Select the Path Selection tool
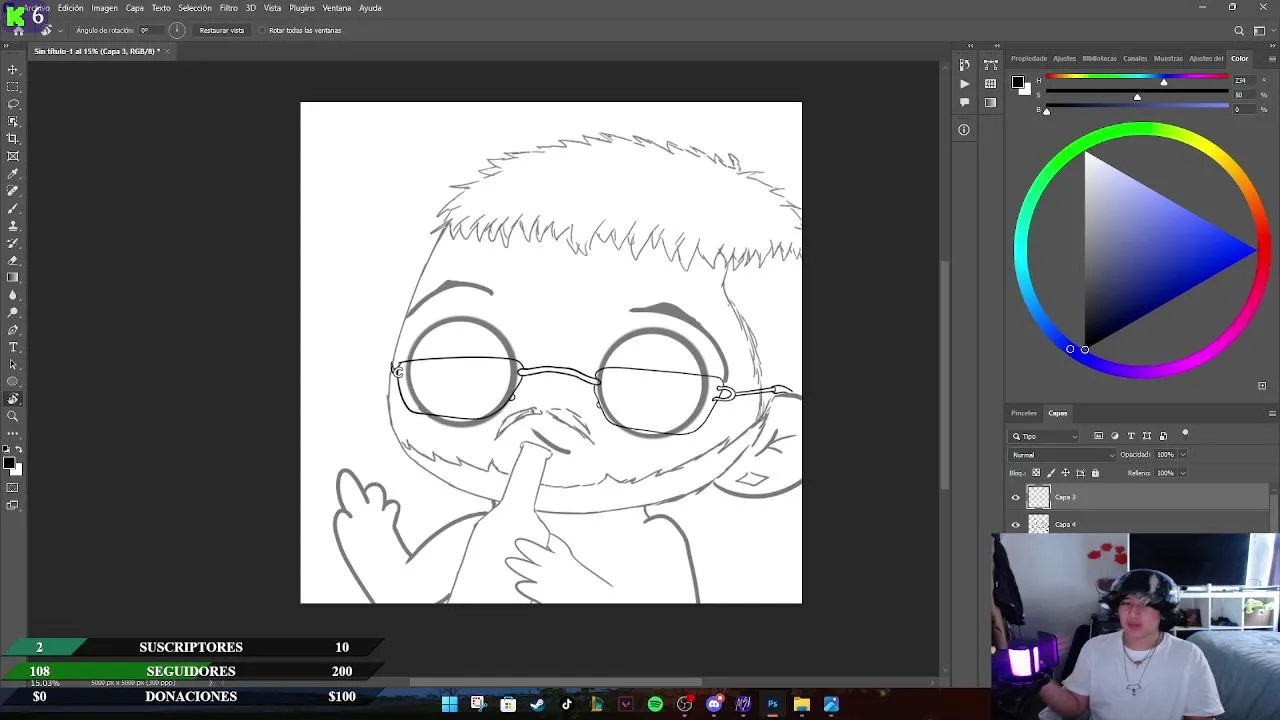The height and width of the screenshot is (720, 1280). point(13,364)
